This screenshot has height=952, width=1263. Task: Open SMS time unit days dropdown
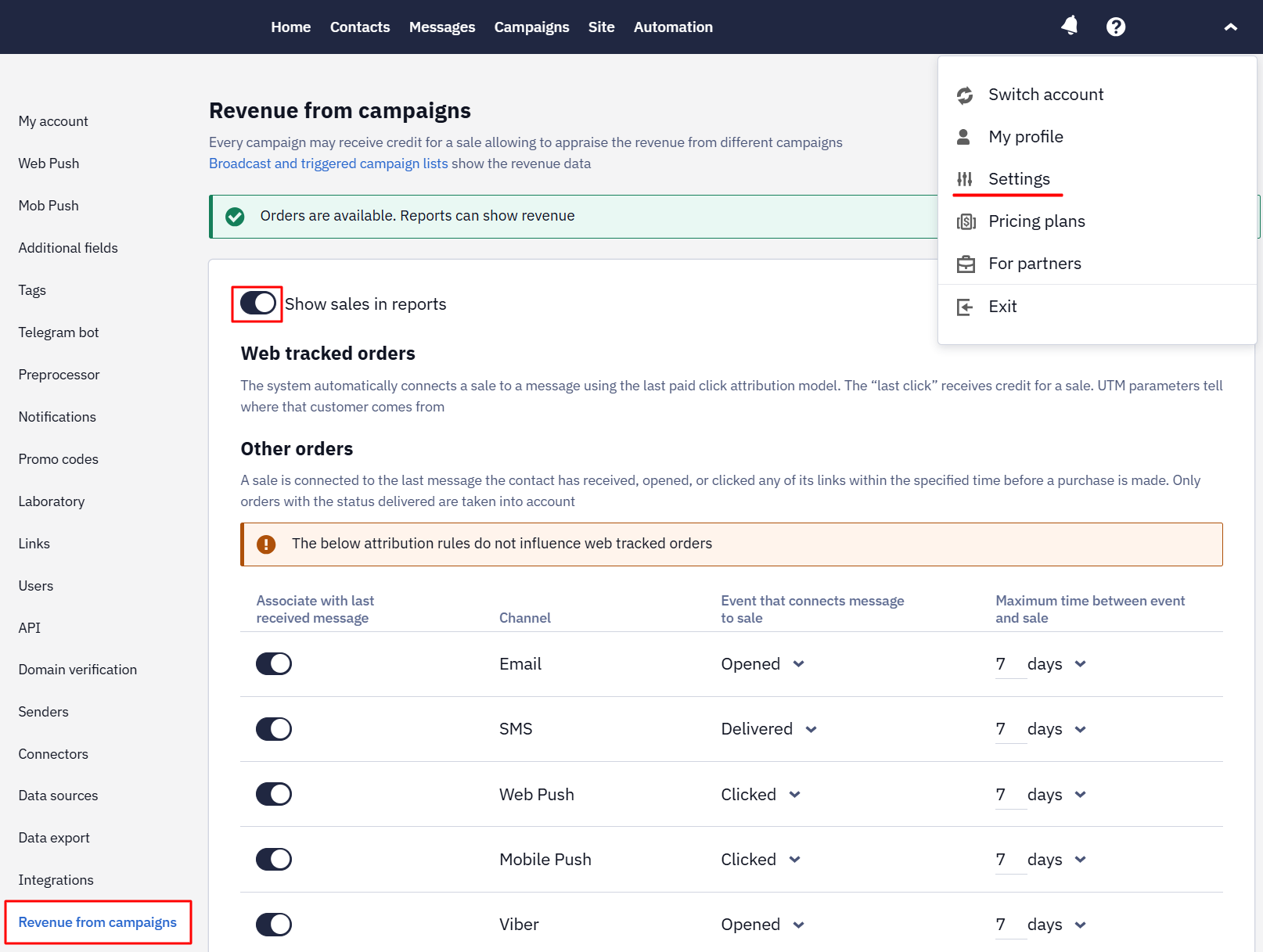point(1057,729)
